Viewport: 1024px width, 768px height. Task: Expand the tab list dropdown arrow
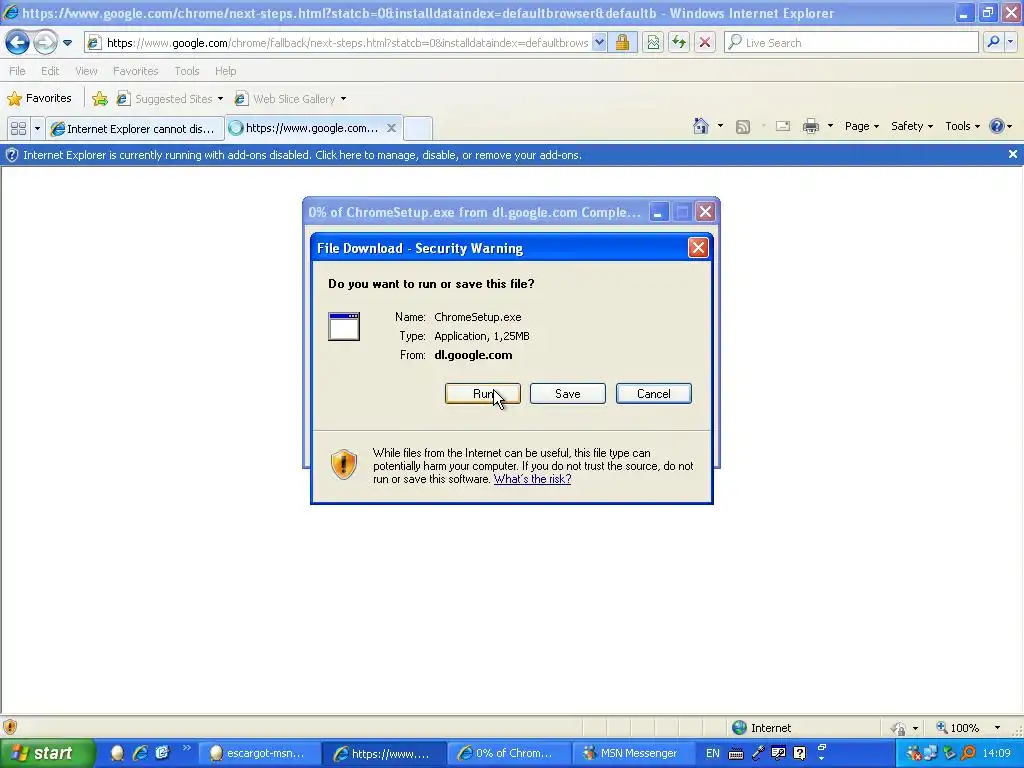(37, 128)
